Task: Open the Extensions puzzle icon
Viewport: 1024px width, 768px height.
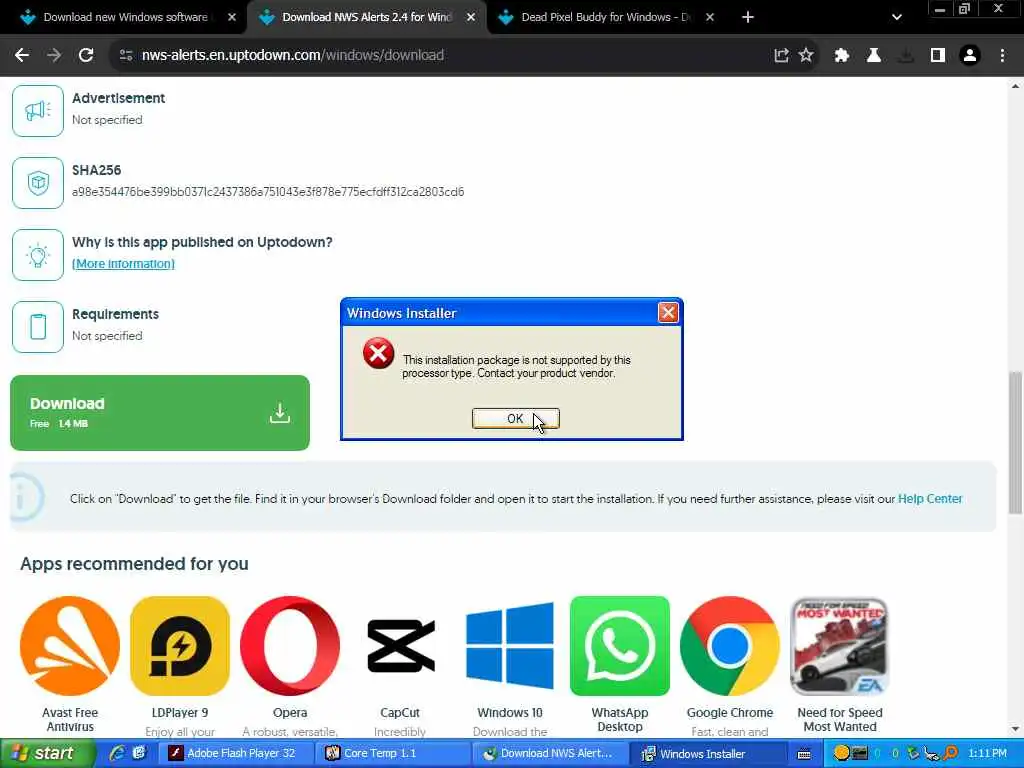Action: 842,56
